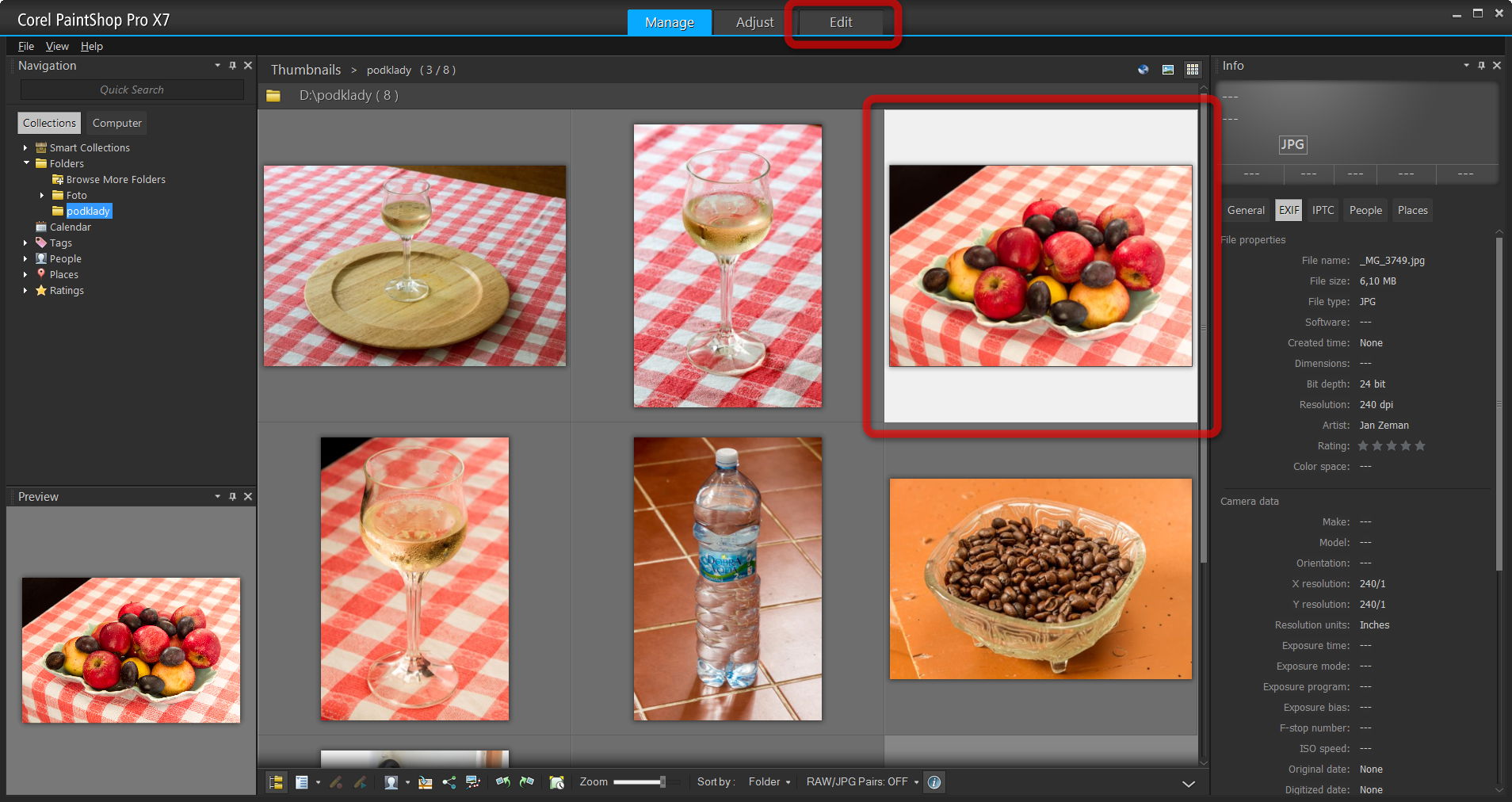The height and width of the screenshot is (802, 1512).
Task: Open the Sort by Folder dropdown
Action: click(769, 782)
